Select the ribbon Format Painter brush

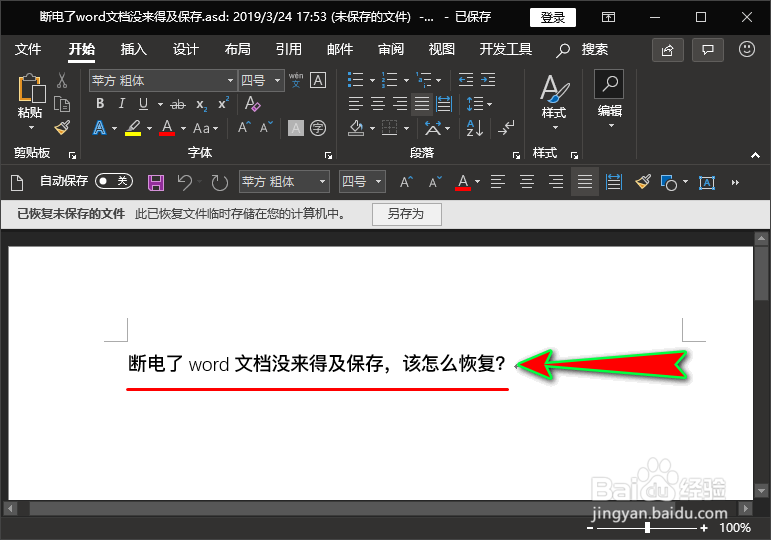(62, 128)
